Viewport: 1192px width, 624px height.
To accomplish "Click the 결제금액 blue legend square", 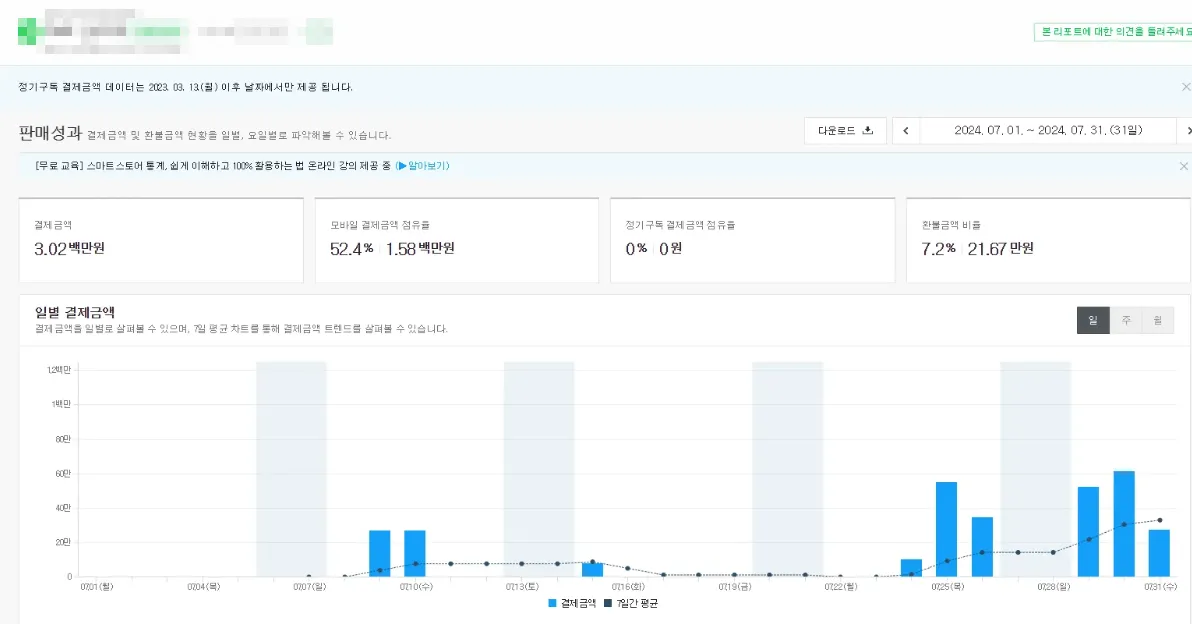I will (x=552, y=603).
